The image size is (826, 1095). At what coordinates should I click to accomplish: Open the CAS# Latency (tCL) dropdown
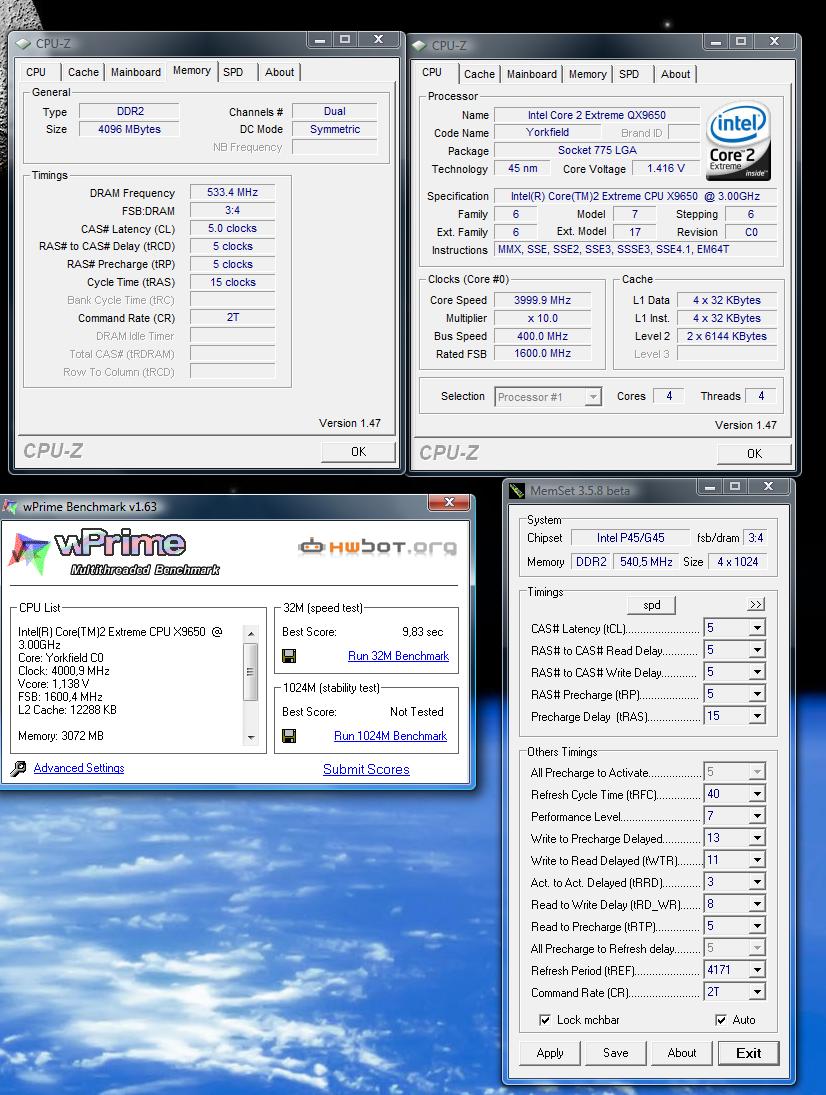757,628
